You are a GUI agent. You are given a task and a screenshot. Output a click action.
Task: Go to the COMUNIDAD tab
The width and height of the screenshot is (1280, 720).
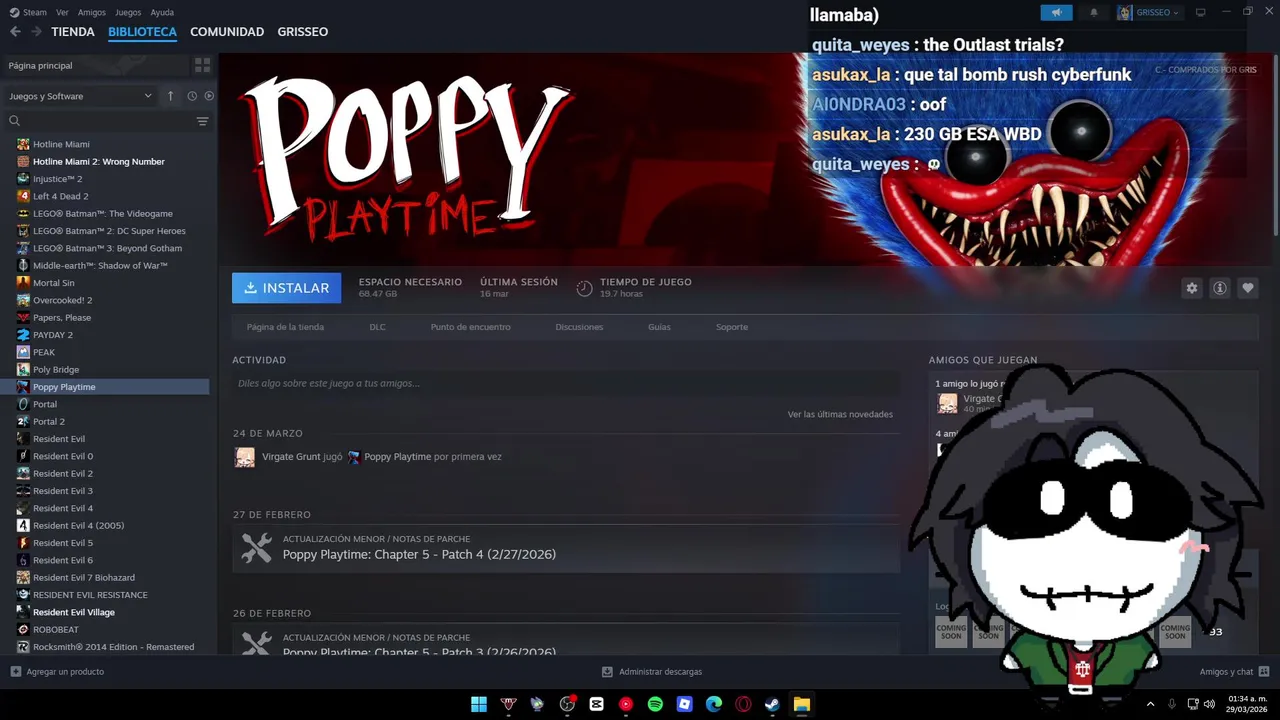click(x=227, y=32)
